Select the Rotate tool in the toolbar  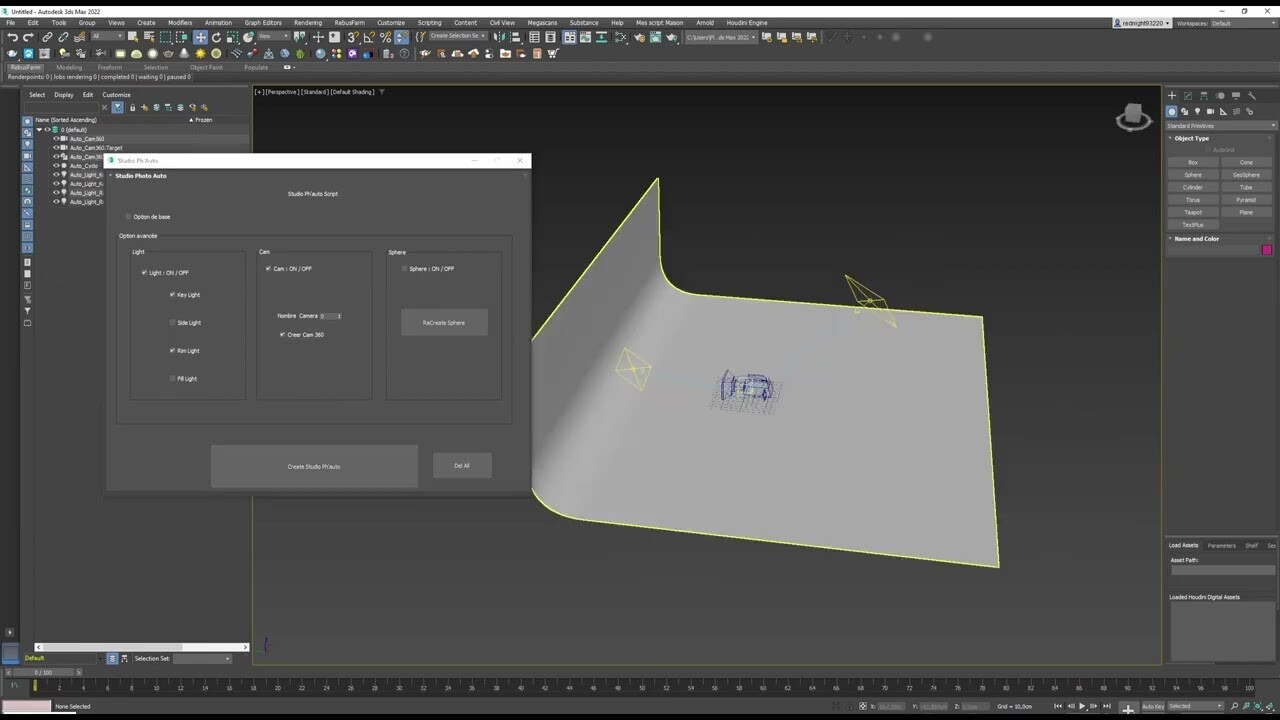[x=217, y=37]
